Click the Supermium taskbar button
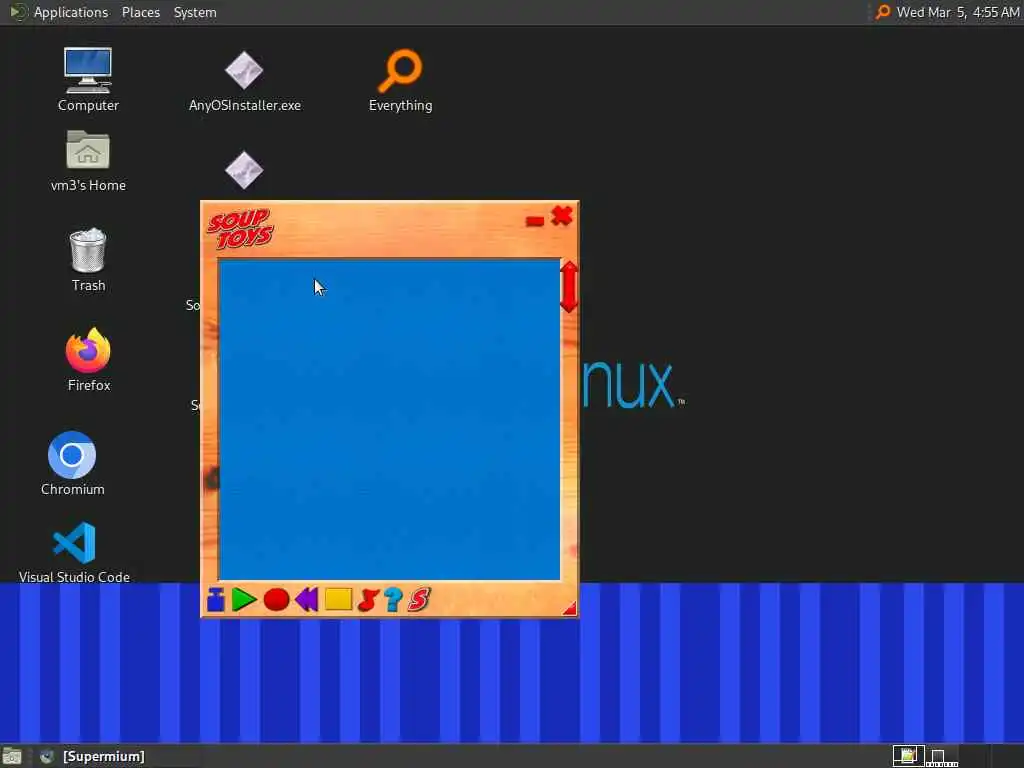This screenshot has width=1024, height=768. coord(92,756)
